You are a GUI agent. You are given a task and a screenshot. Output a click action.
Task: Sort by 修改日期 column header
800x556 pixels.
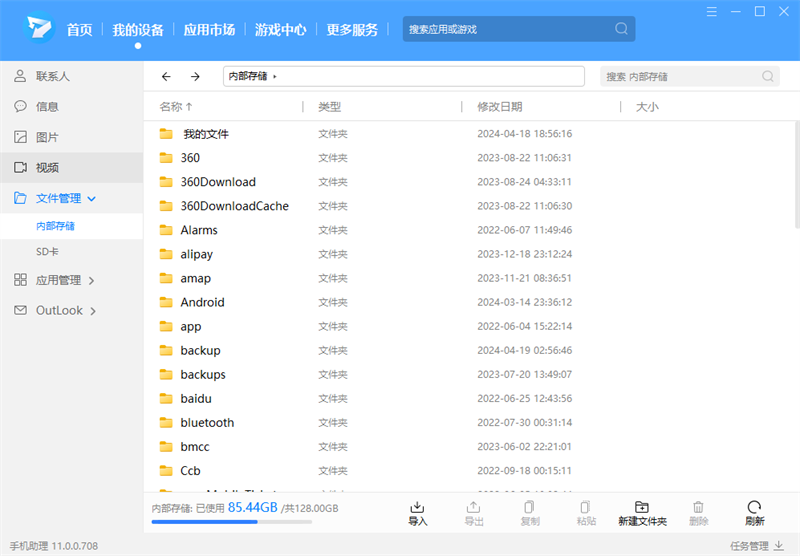pos(499,107)
